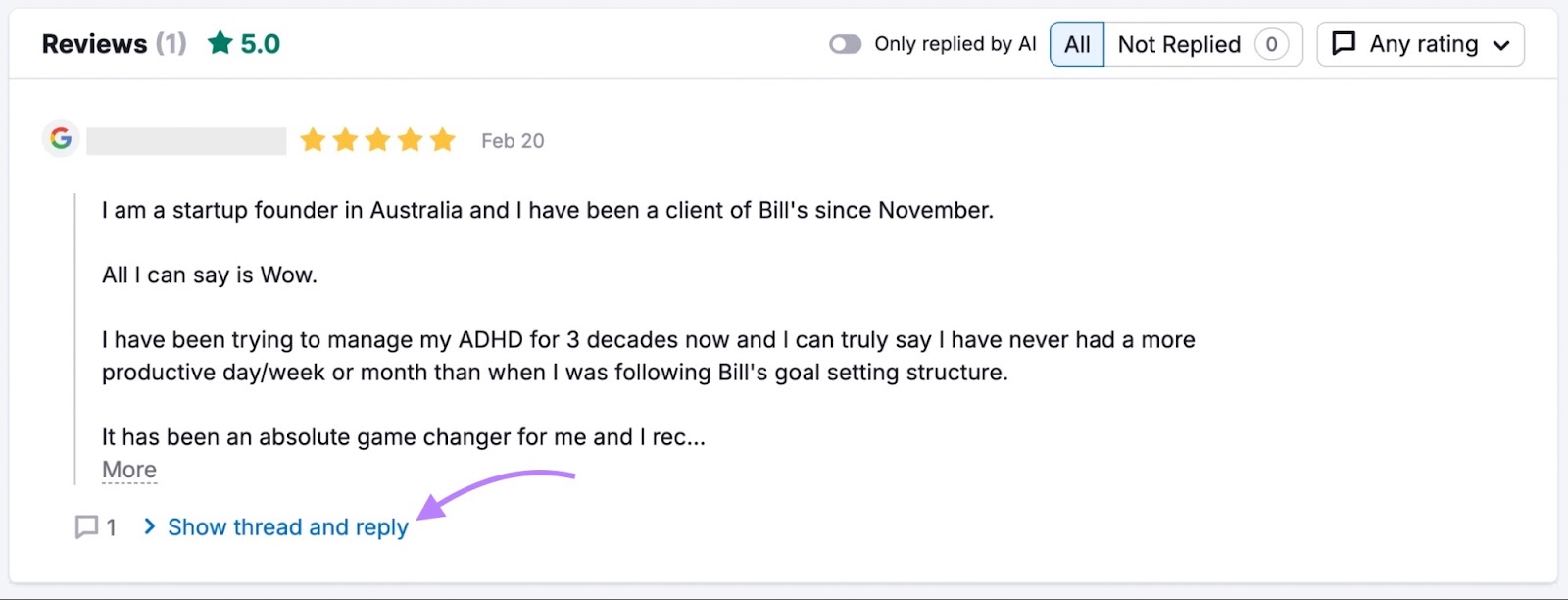Viewport: 1568px width, 600px height.
Task: Switch to the All reviews tab
Action: tap(1077, 43)
